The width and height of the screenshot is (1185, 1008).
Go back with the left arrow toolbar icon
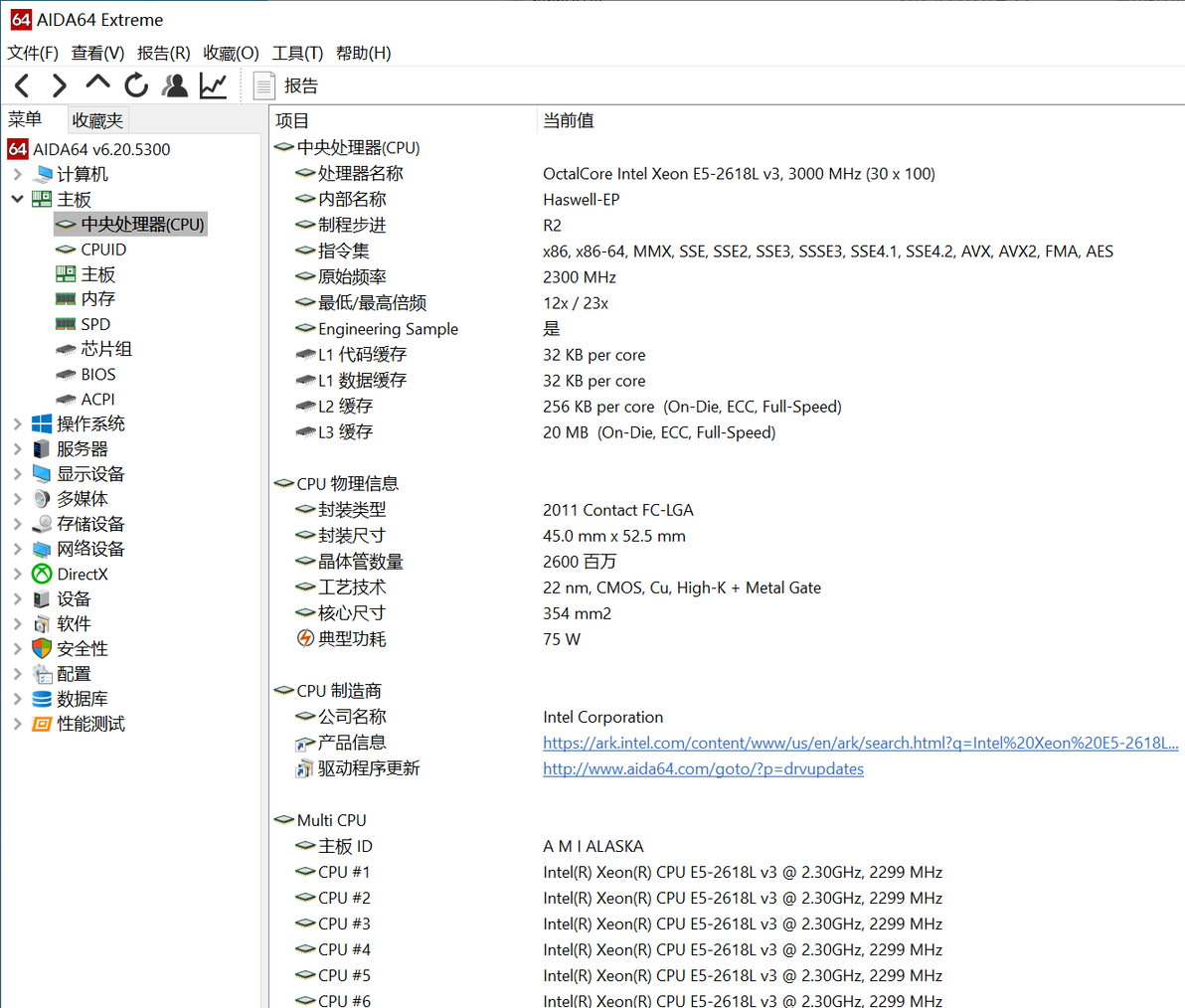22,85
